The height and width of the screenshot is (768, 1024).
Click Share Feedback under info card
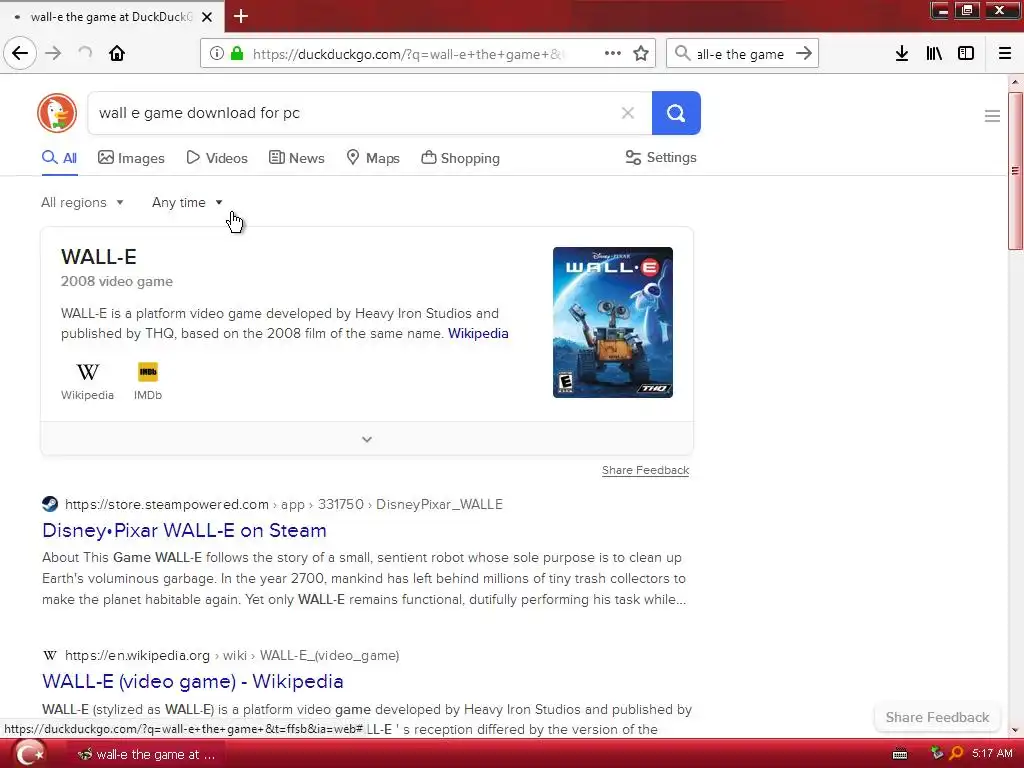[645, 470]
